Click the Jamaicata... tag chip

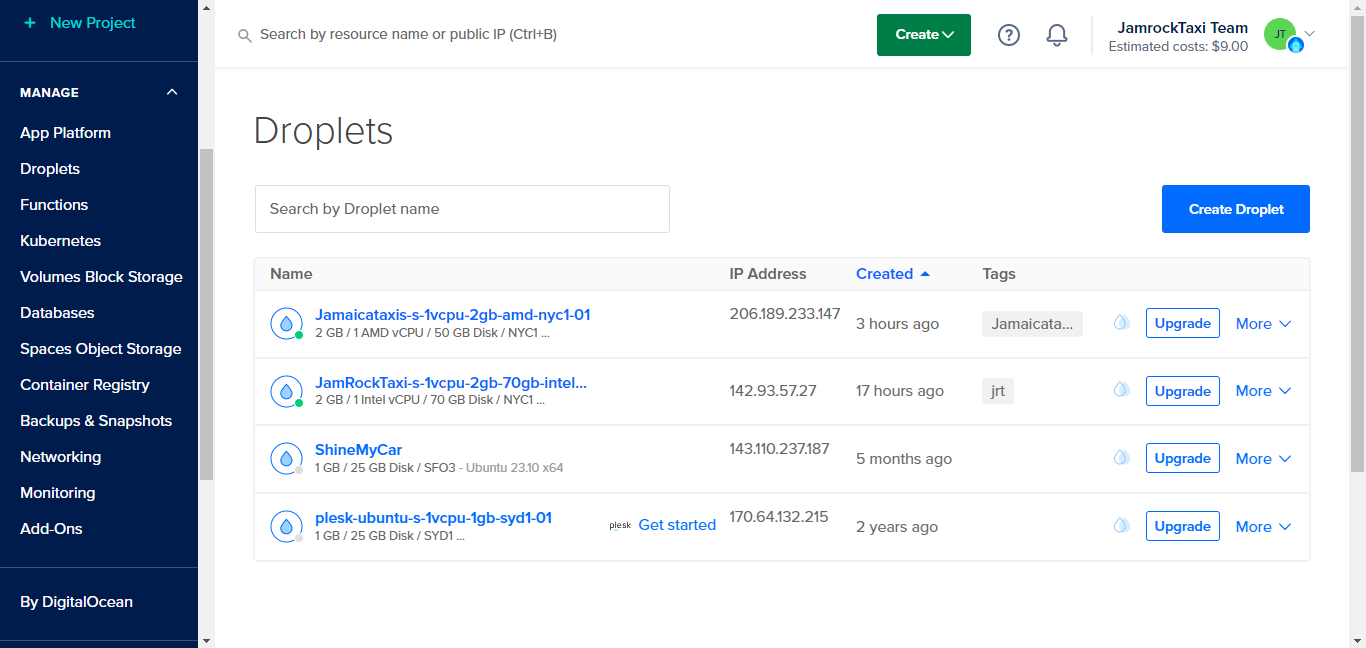(x=1032, y=324)
